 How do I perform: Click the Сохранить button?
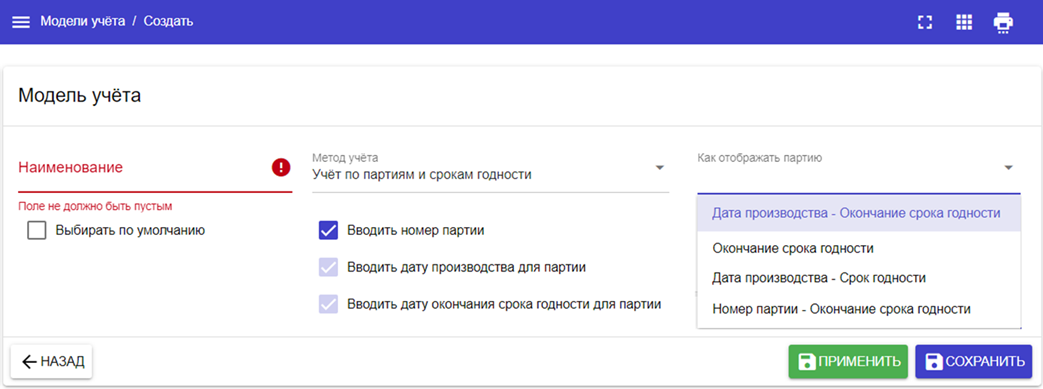click(974, 361)
